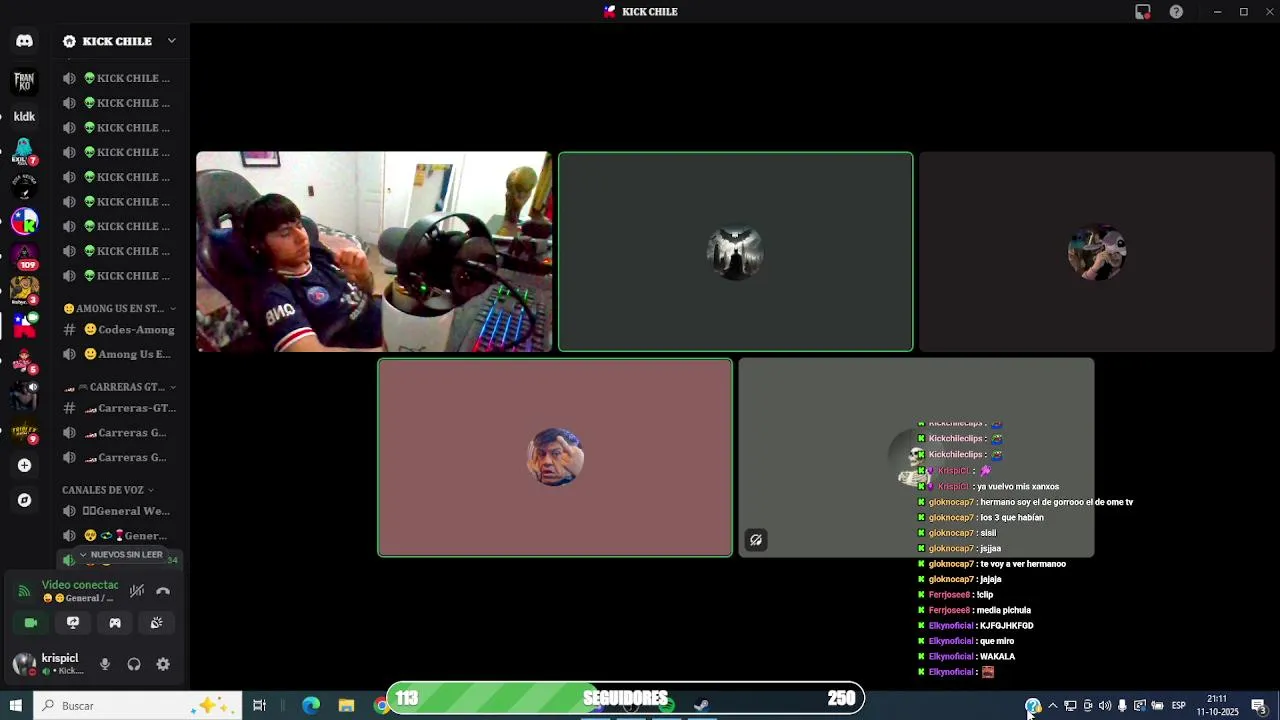This screenshot has height=720, width=1280.
Task: Collapse the CARRERAS GT... category
Action: 120,387
